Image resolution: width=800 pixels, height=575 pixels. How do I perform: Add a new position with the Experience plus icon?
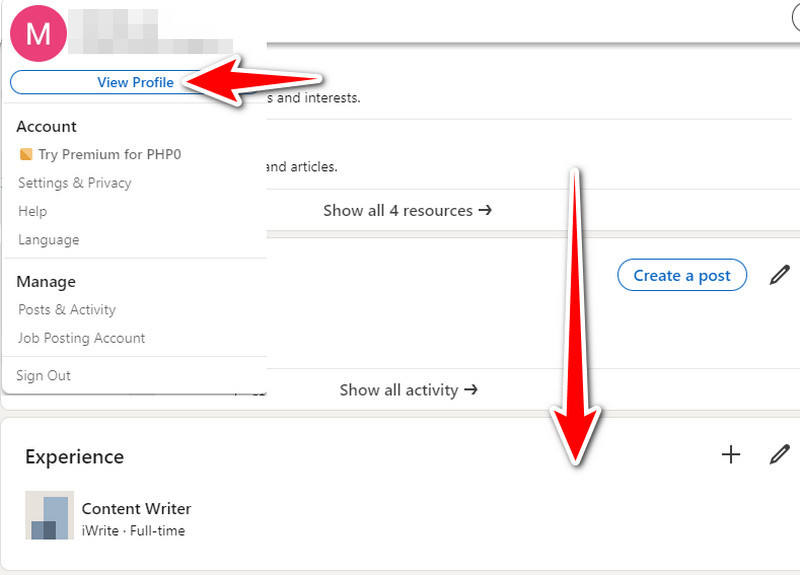(x=731, y=455)
